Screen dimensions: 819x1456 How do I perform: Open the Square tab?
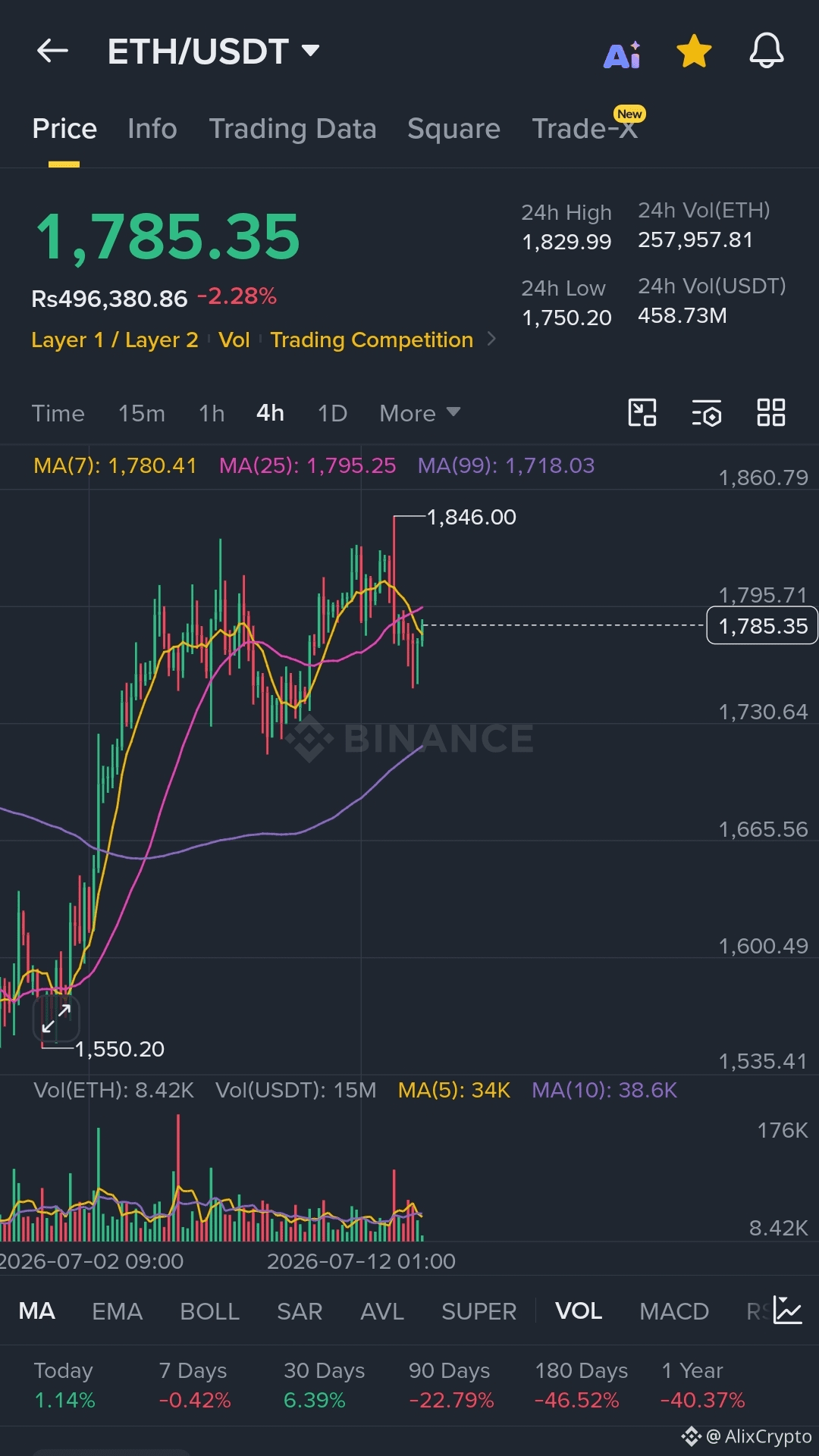453,129
